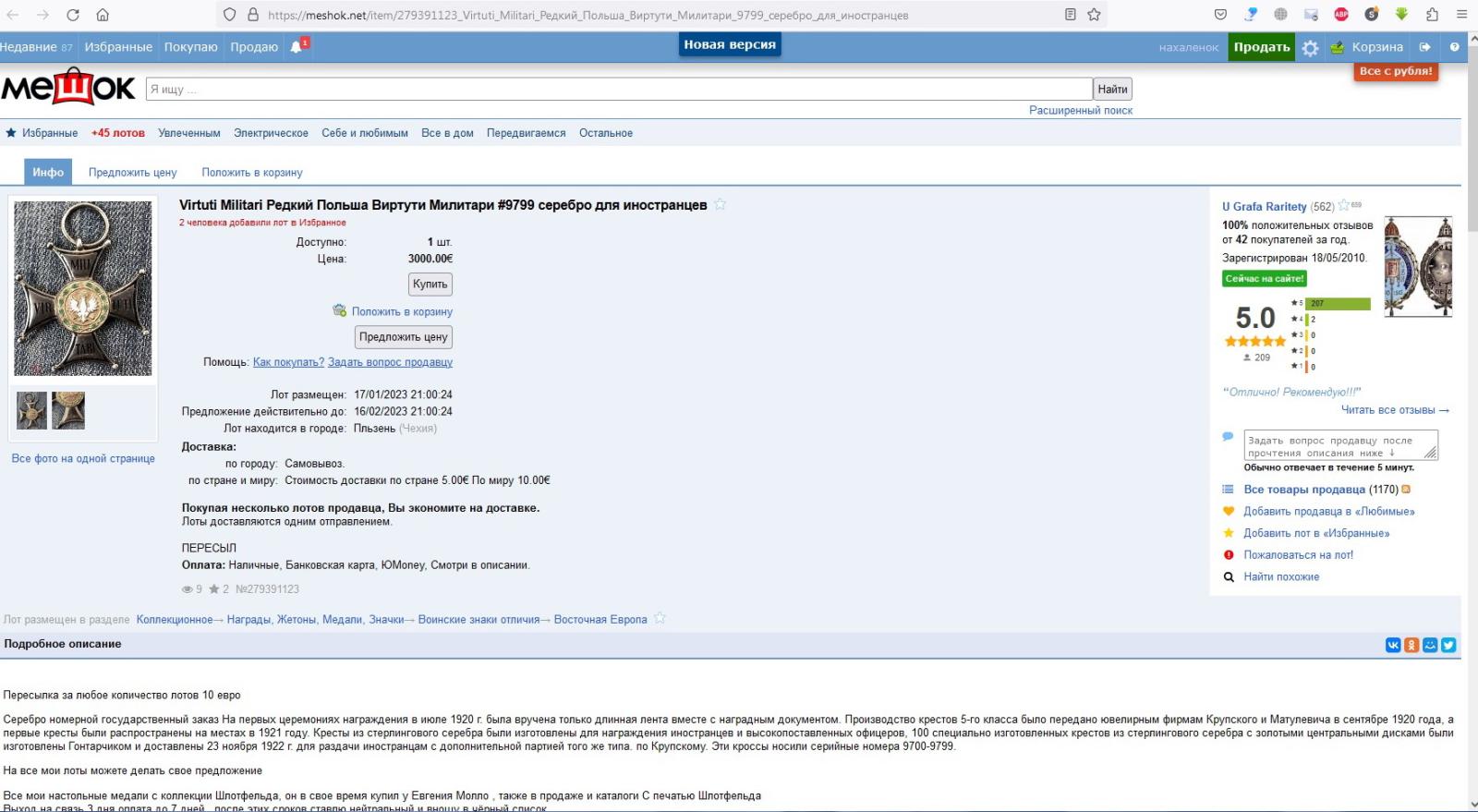Open the Firefox hamburger menu
Screen dimensions: 1478x812
tap(1461, 15)
